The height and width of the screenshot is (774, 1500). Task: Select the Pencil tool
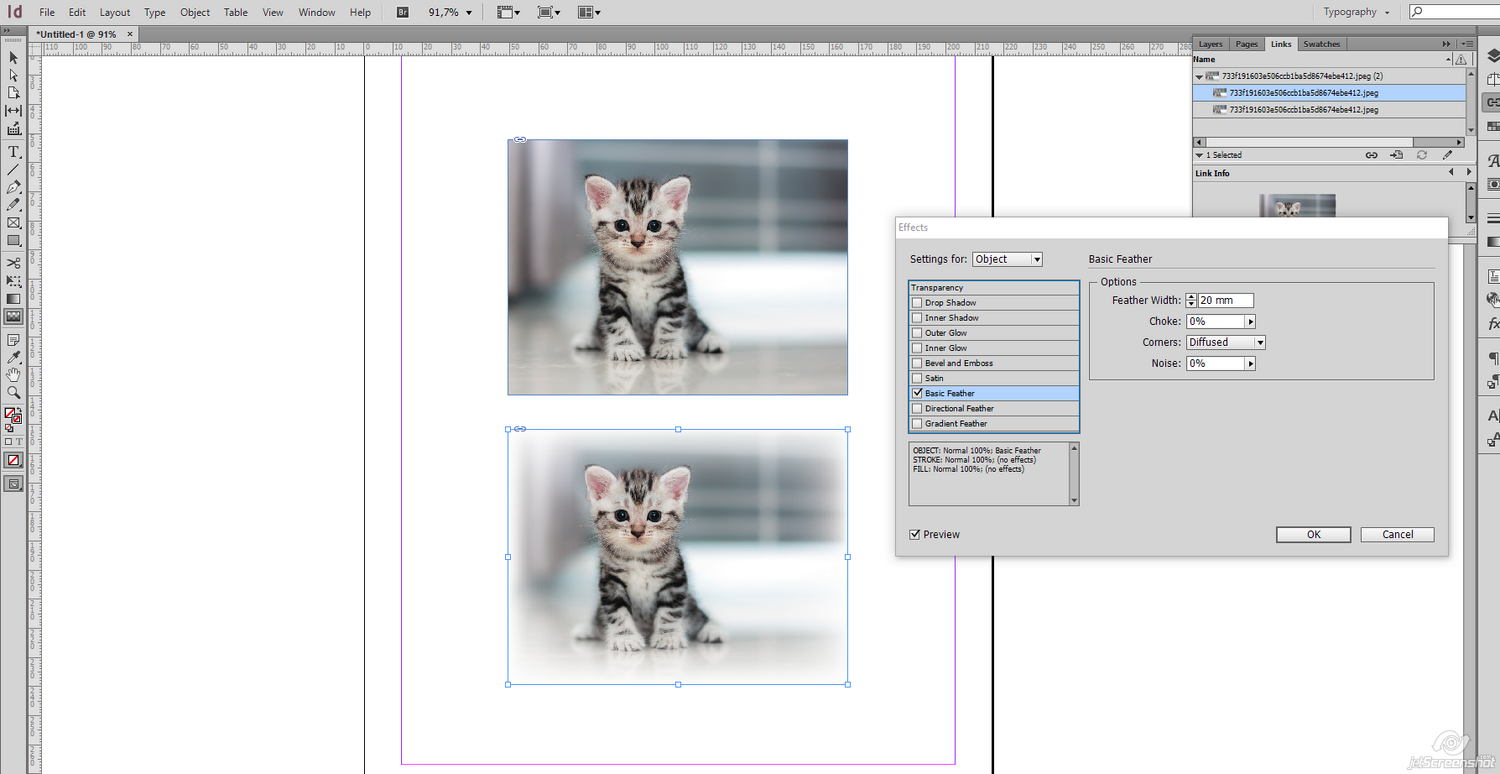(14, 205)
